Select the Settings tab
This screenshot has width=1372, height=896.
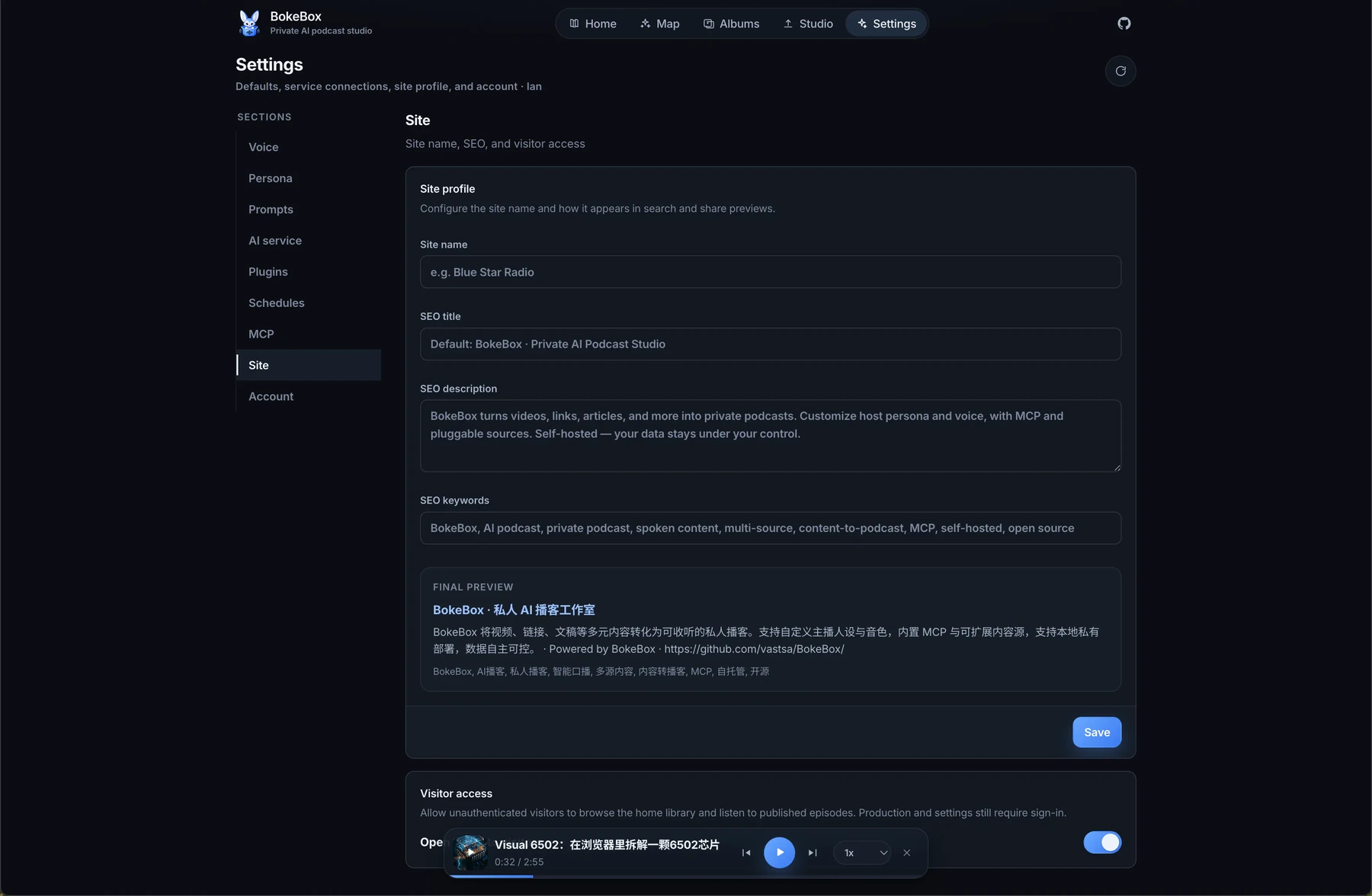[886, 24]
